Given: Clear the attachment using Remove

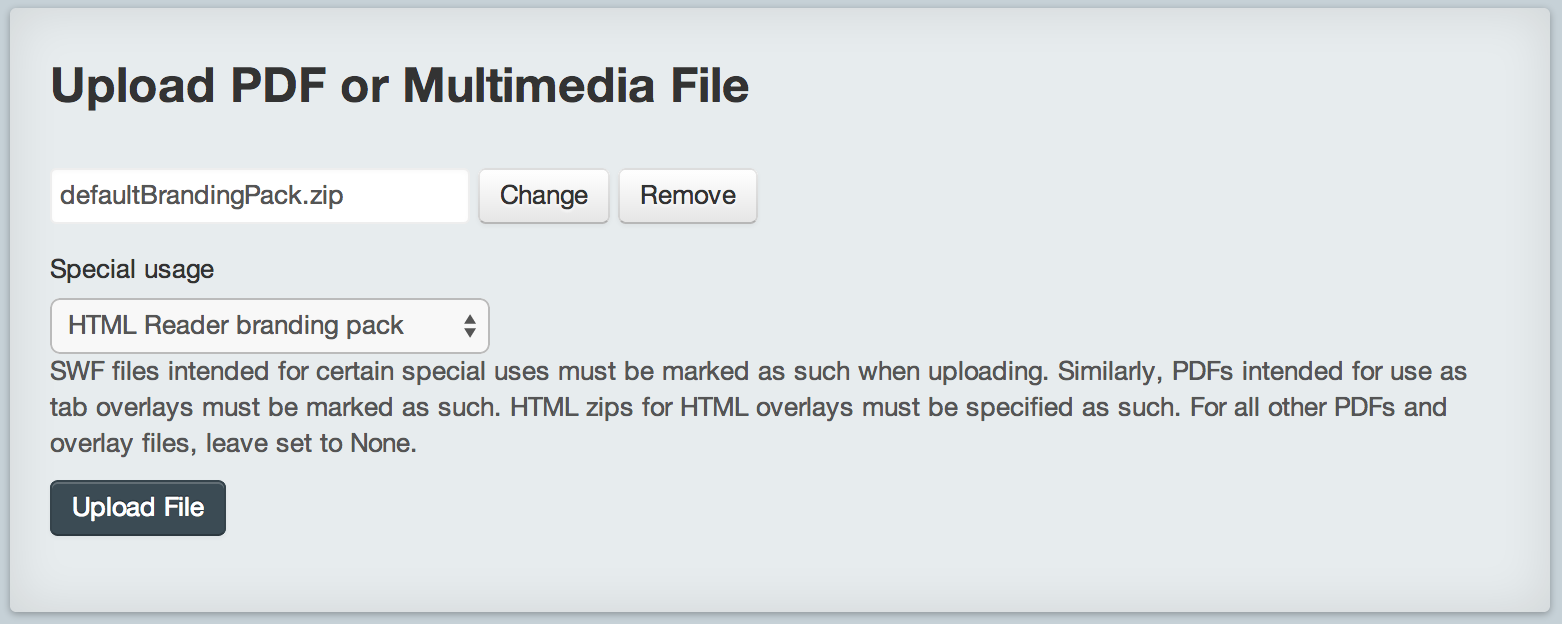Looking at the screenshot, I should point(688,195).
